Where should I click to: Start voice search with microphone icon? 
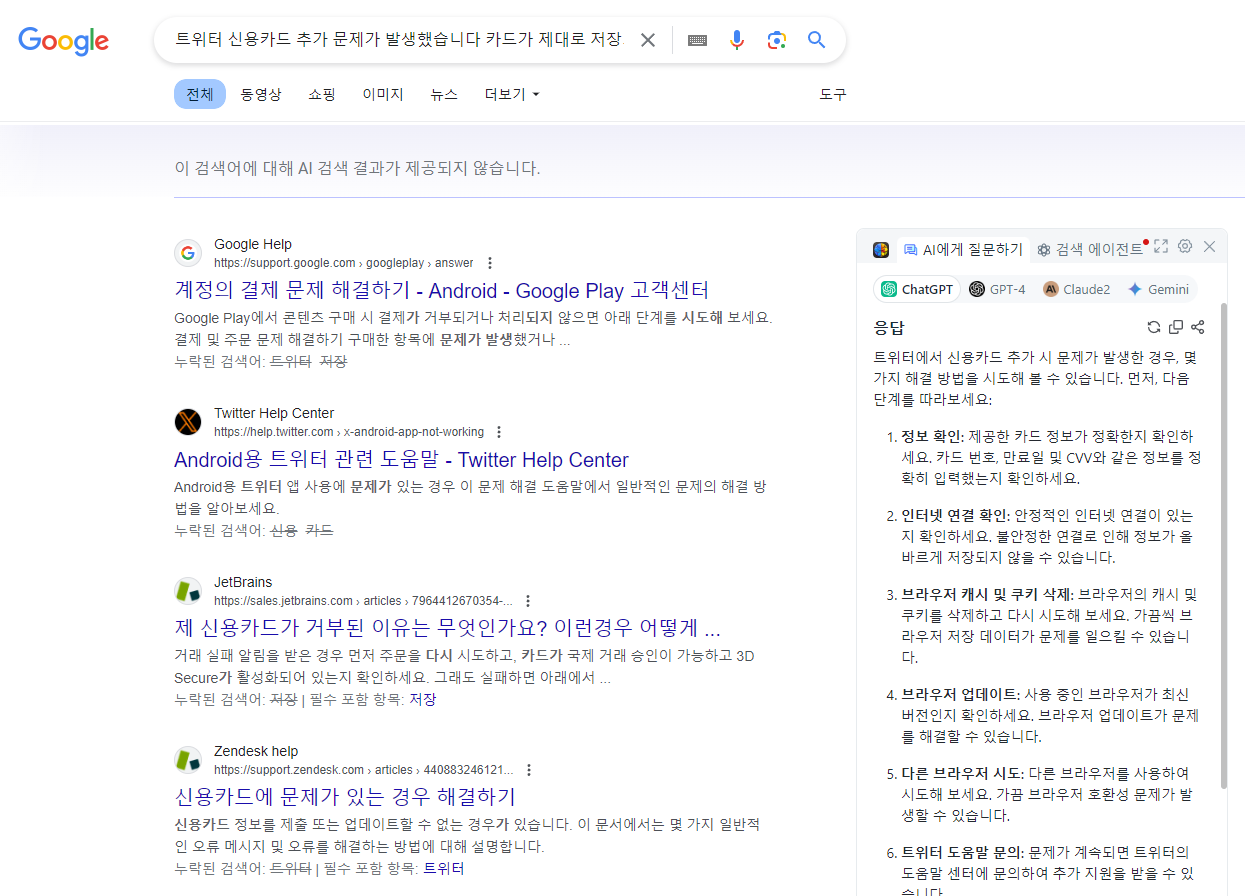tap(737, 40)
